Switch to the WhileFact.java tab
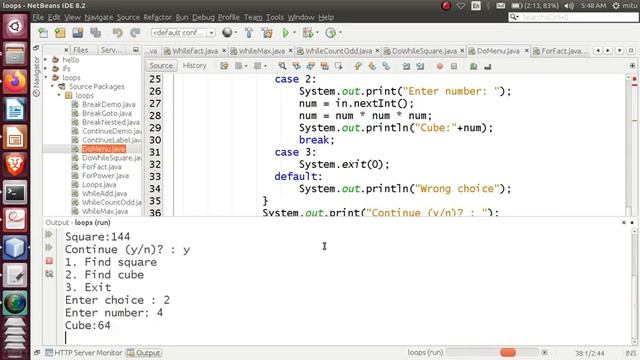The width and height of the screenshot is (640, 360). pyautogui.click(x=194, y=51)
